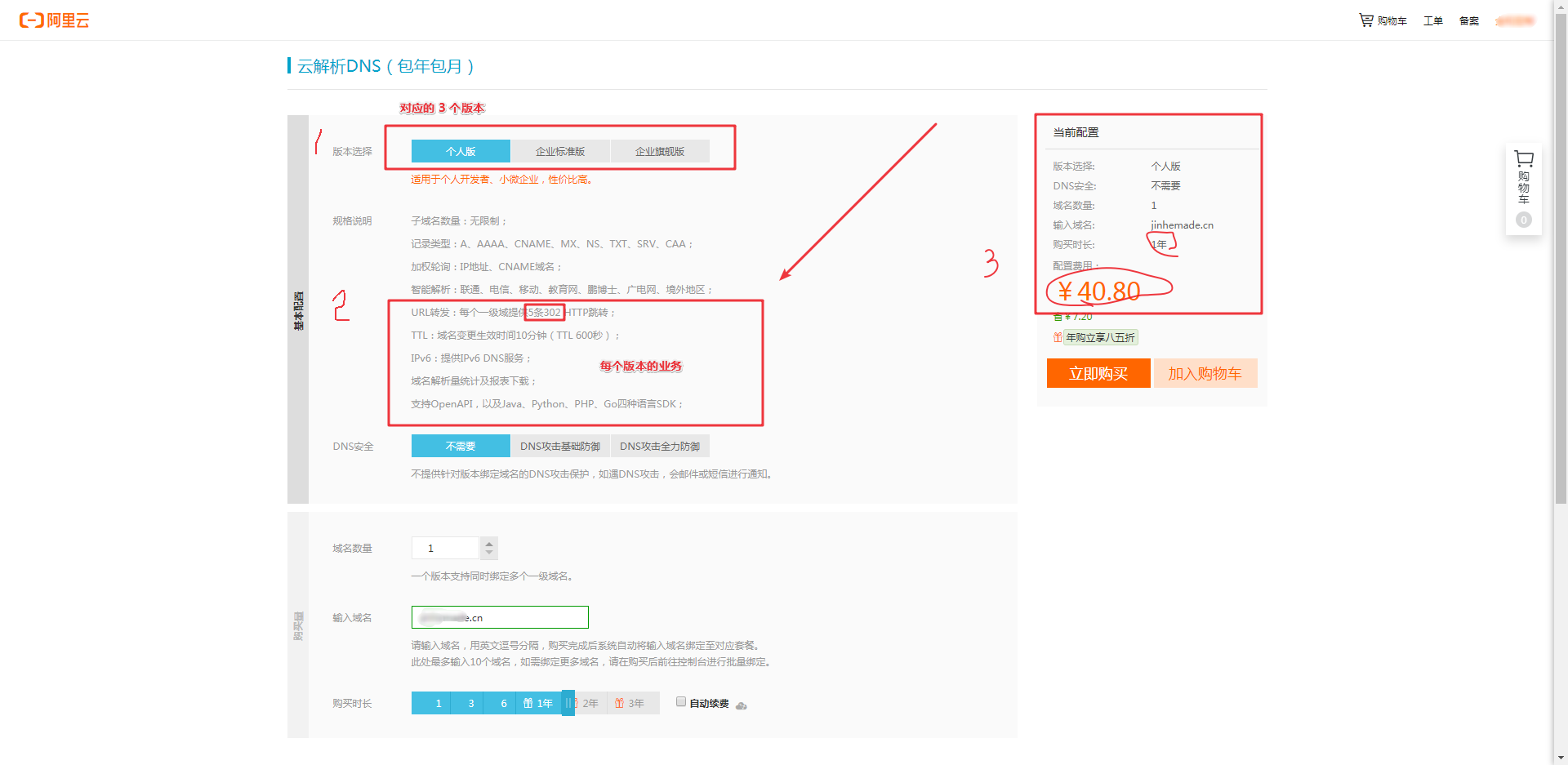Click the 当前配置 summary heading

coord(1076,132)
